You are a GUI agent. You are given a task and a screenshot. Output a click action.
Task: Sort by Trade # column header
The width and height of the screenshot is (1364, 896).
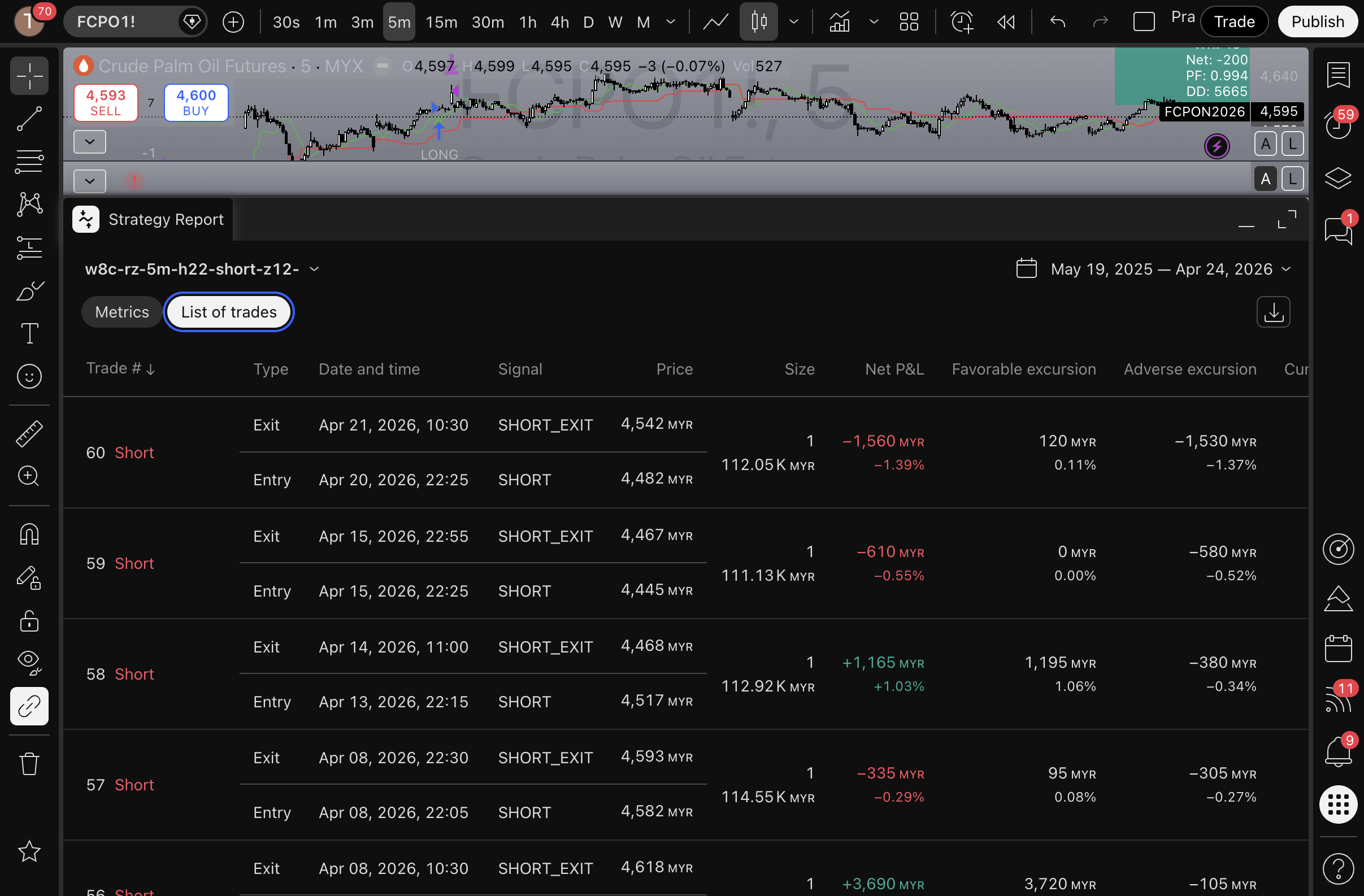[x=120, y=368]
